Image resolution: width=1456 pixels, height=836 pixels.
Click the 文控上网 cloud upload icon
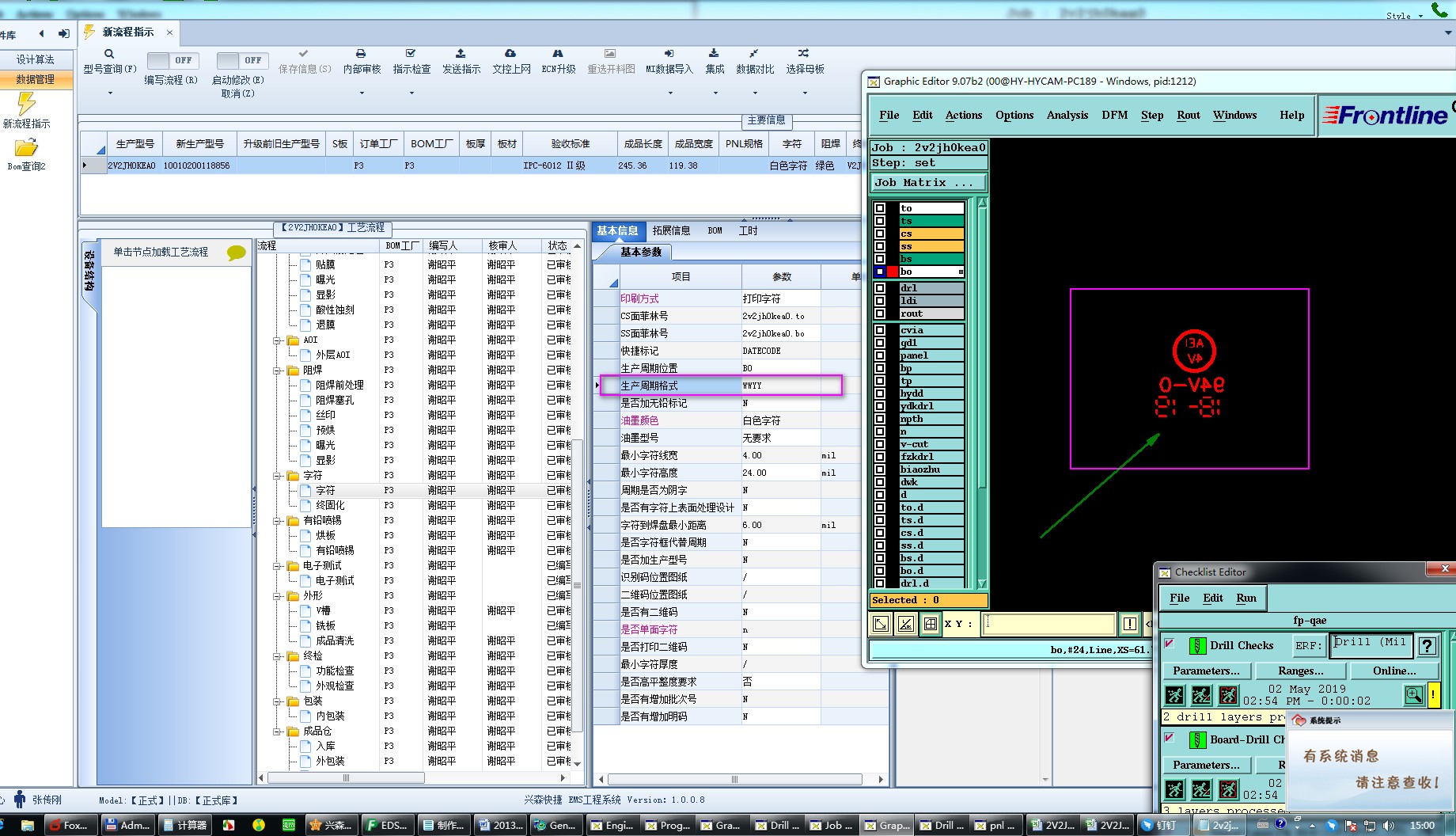(510, 54)
